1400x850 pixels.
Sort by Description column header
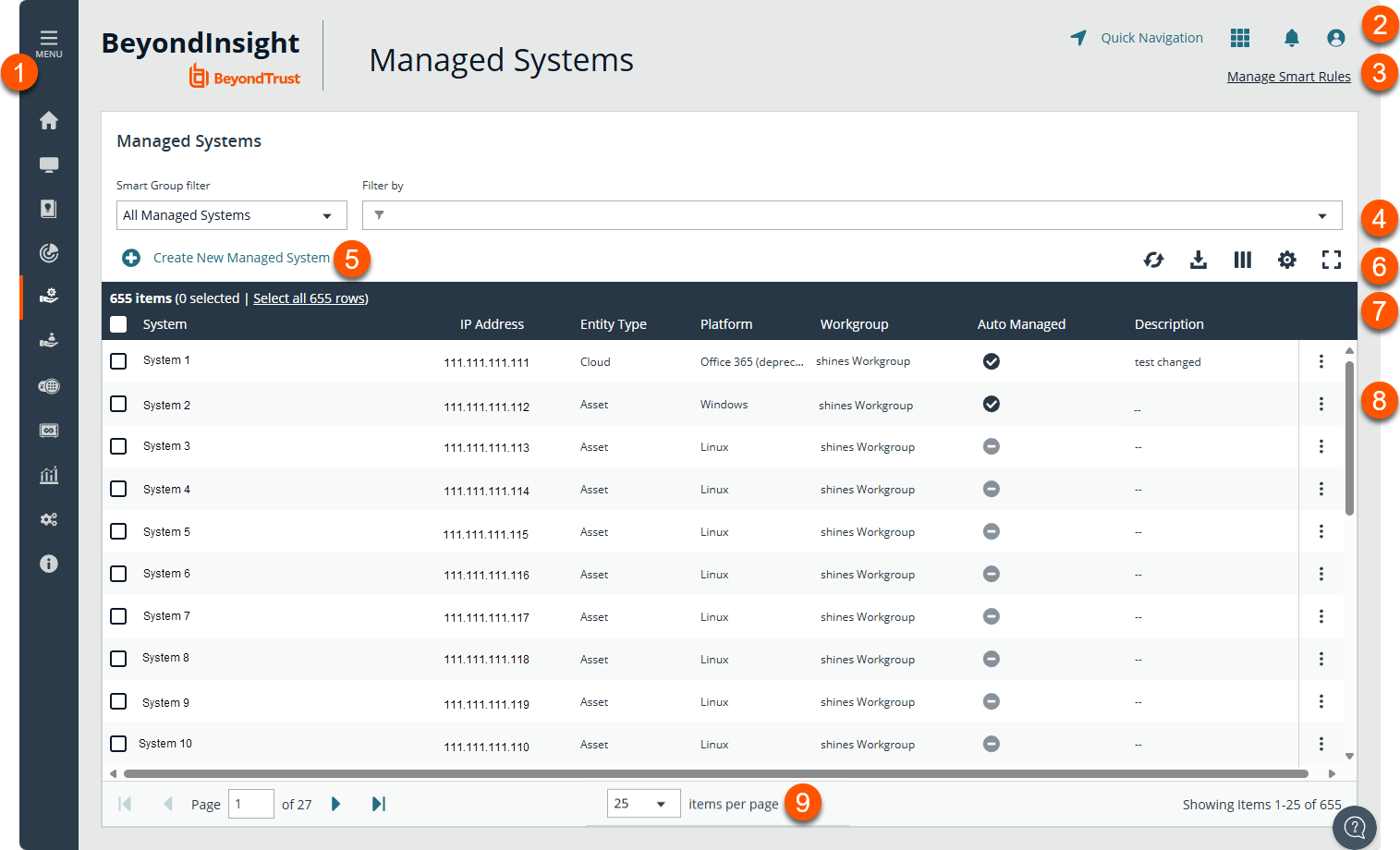point(1169,324)
